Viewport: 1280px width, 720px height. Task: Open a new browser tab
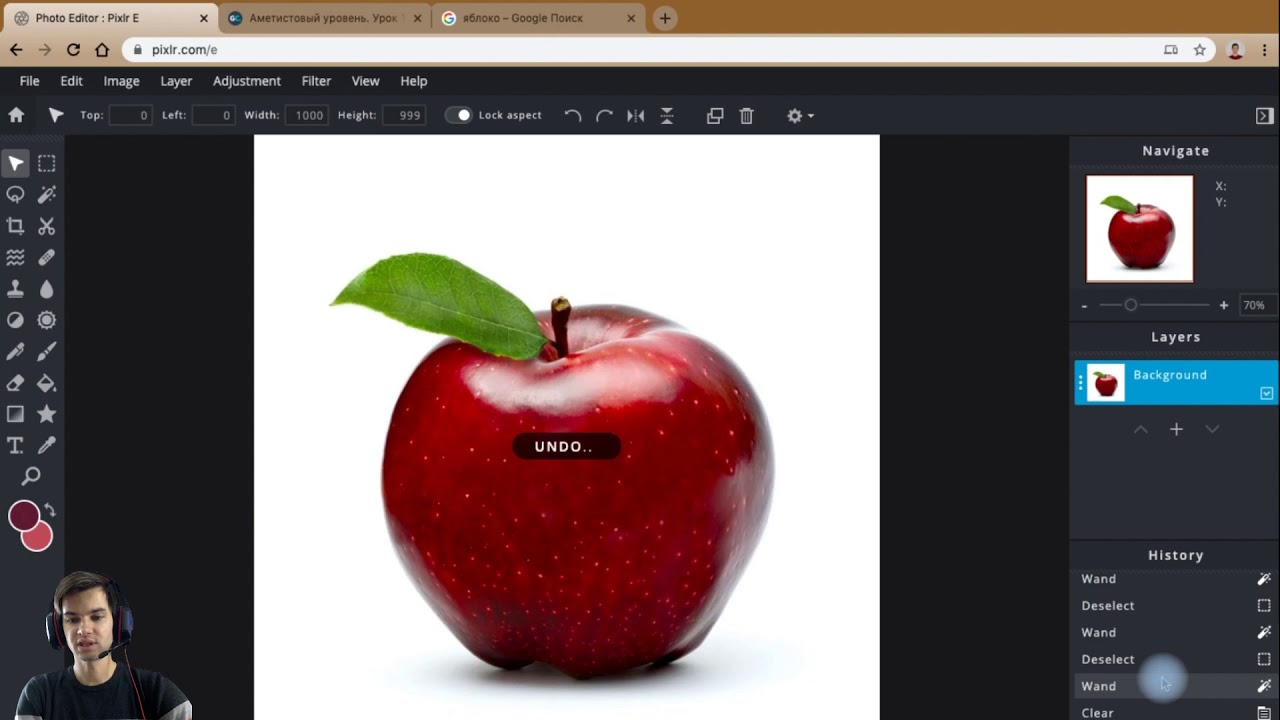point(665,18)
